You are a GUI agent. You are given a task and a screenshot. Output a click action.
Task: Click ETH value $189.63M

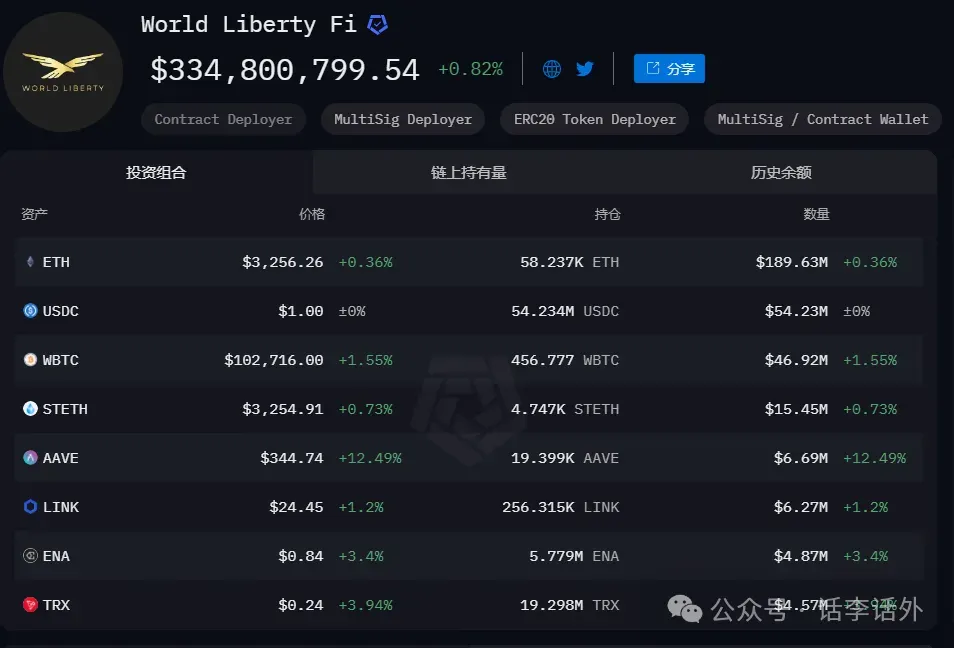tap(792, 262)
